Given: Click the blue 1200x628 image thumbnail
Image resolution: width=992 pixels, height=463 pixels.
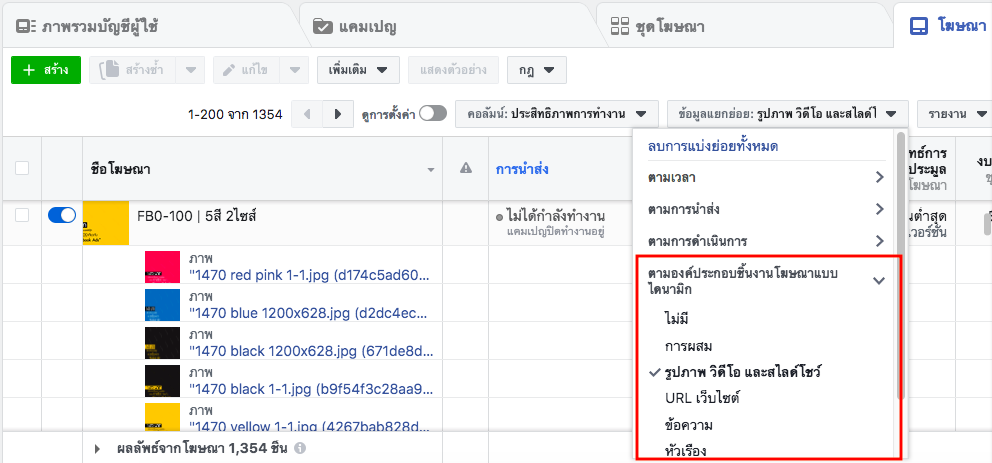Looking at the screenshot, I should pos(163,305).
